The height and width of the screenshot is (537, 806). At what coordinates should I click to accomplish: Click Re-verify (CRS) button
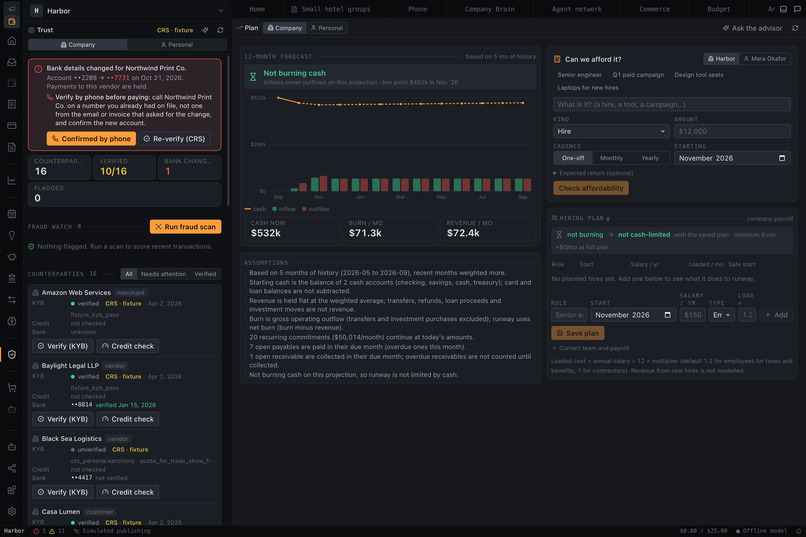(174, 139)
